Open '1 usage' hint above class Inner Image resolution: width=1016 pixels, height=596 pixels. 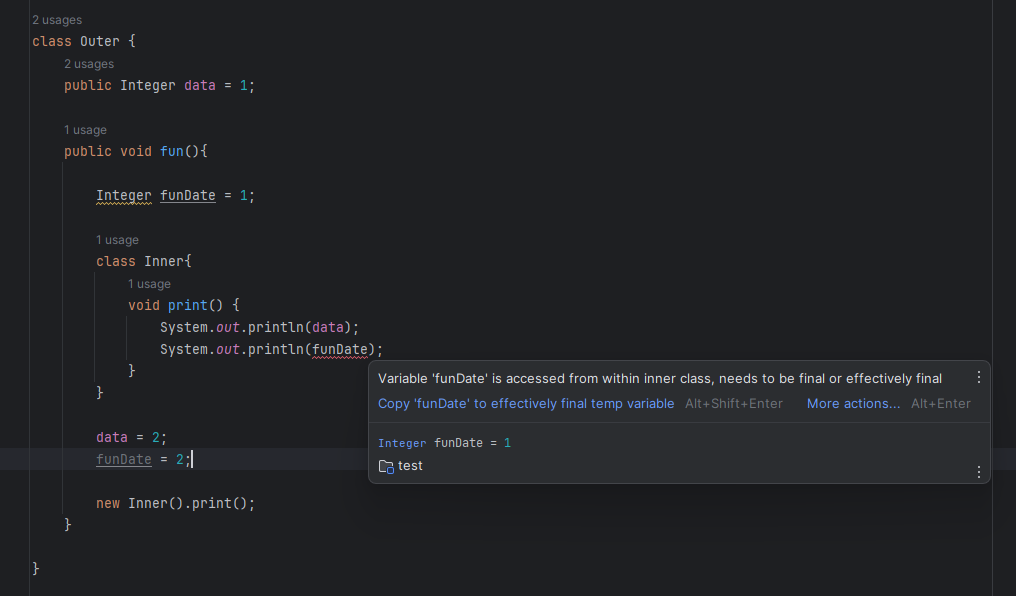pyautogui.click(x=117, y=240)
